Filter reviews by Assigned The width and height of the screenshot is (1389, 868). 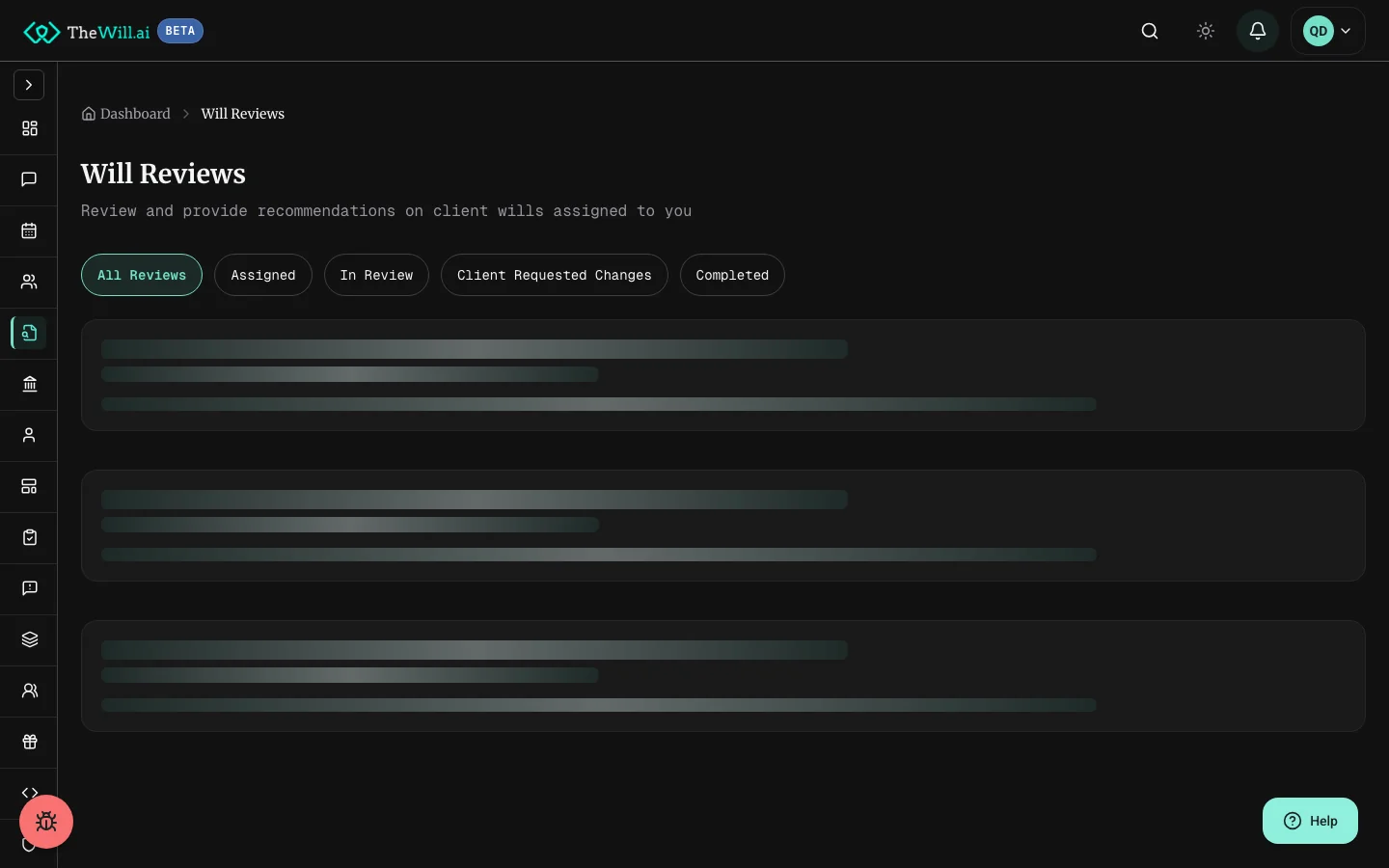pyautogui.click(x=263, y=275)
